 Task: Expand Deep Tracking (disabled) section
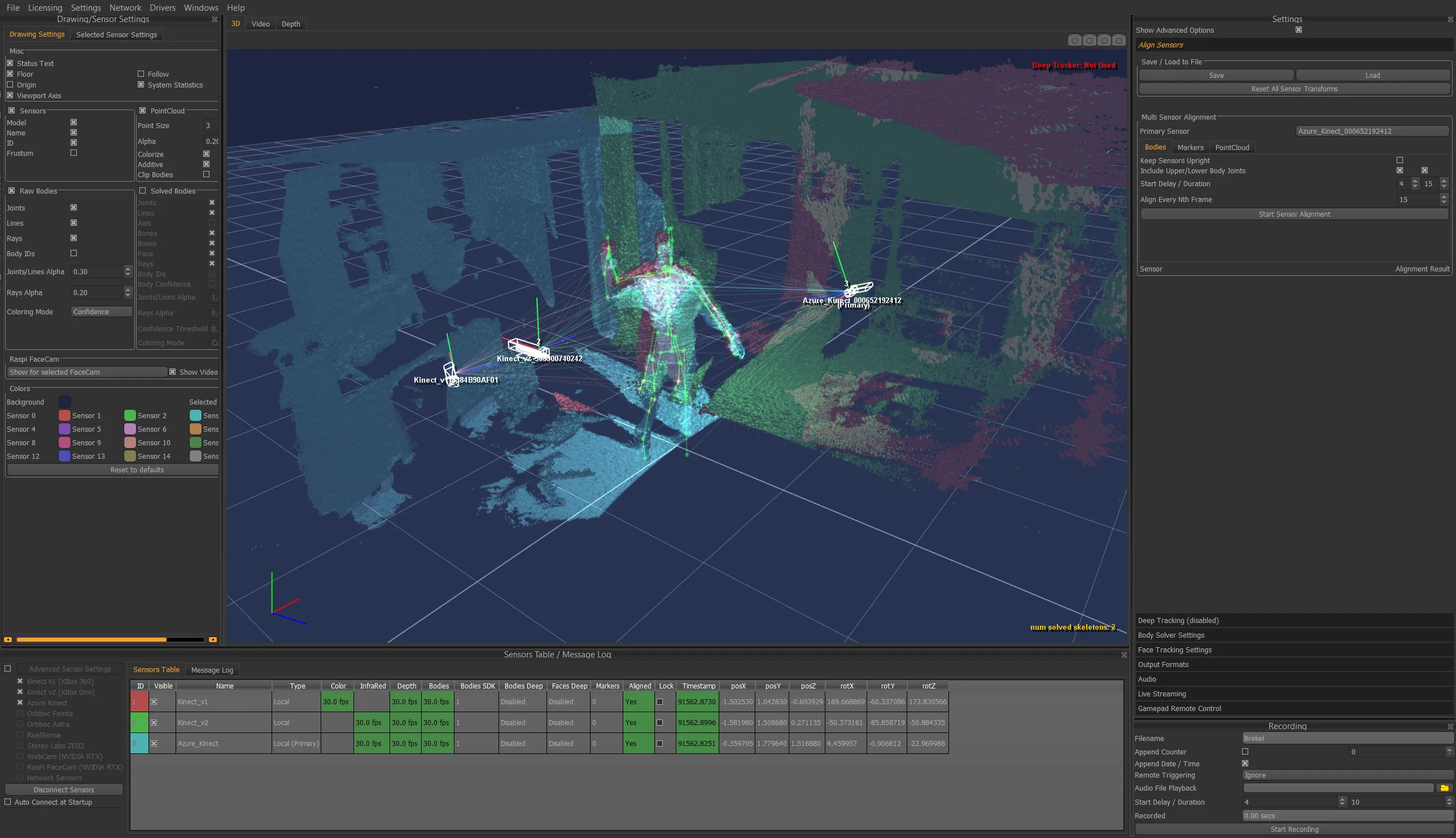[x=1293, y=620]
